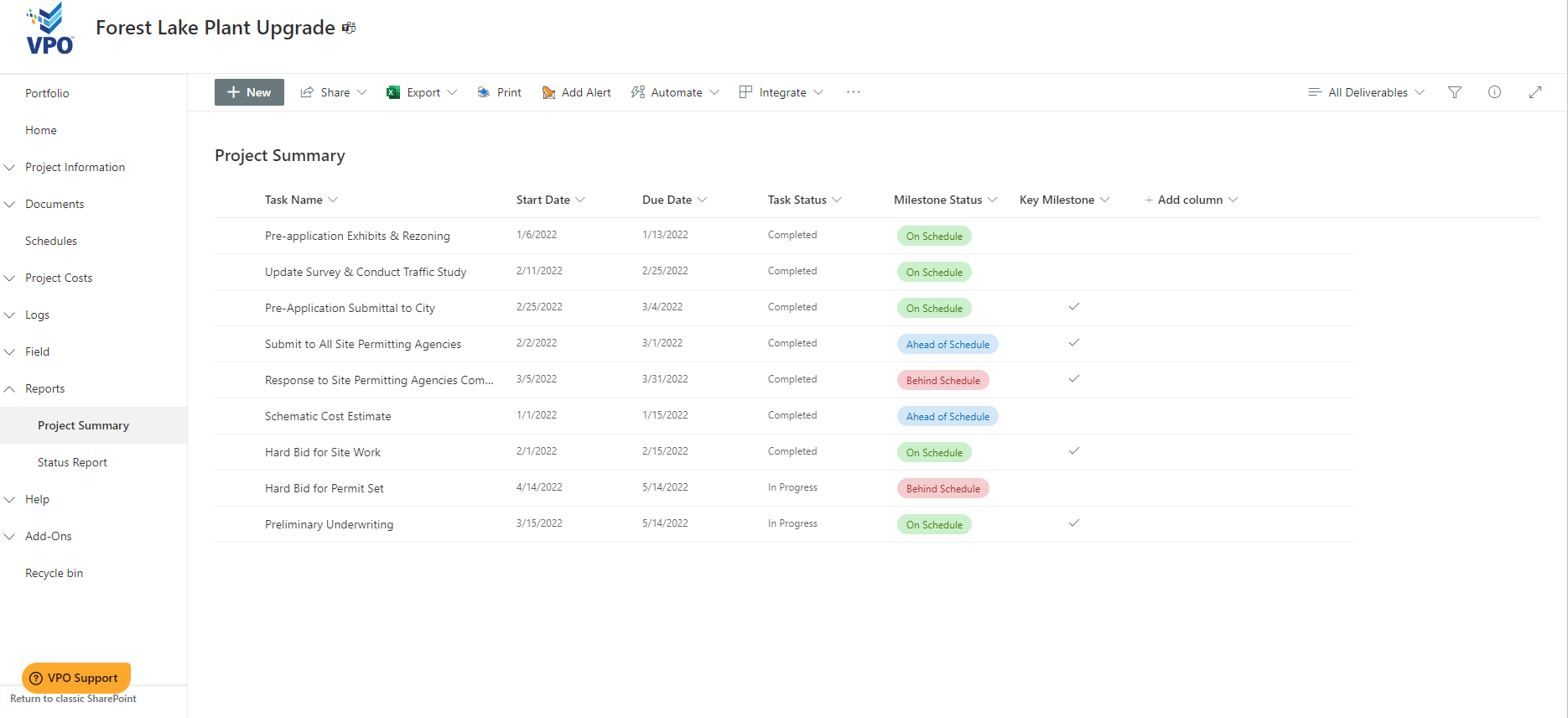Go to Home in sidebar
The height and width of the screenshot is (718, 1568).
click(x=41, y=130)
